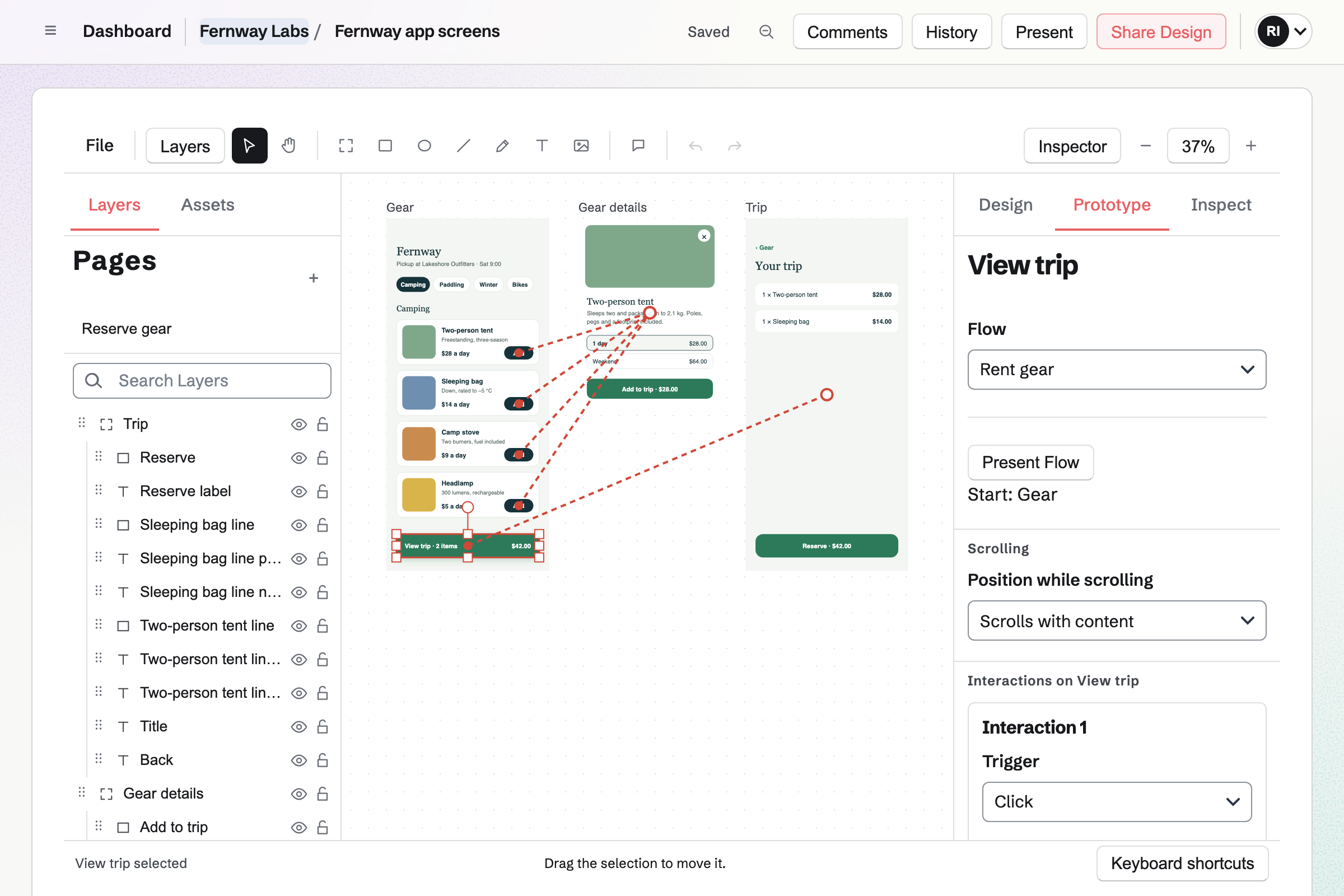1344x896 pixels.
Task: Click the Share Design button
Action: 1160,32
